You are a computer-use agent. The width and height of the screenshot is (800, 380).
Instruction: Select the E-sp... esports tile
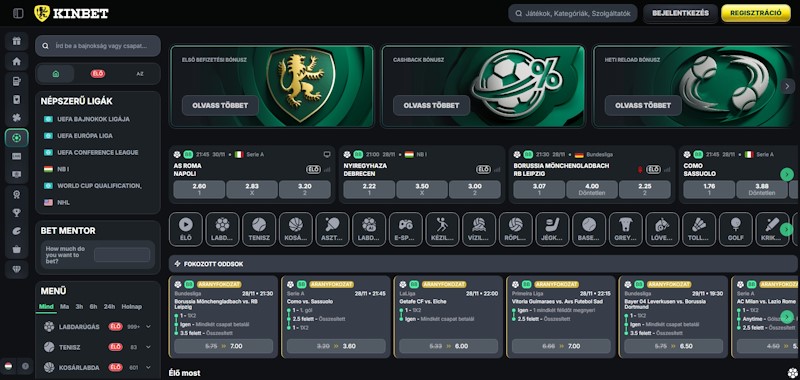point(406,230)
